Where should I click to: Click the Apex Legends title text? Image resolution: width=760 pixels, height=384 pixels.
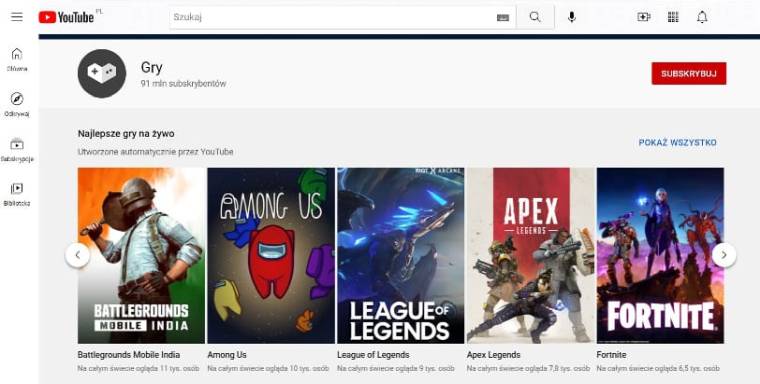tap(493, 355)
